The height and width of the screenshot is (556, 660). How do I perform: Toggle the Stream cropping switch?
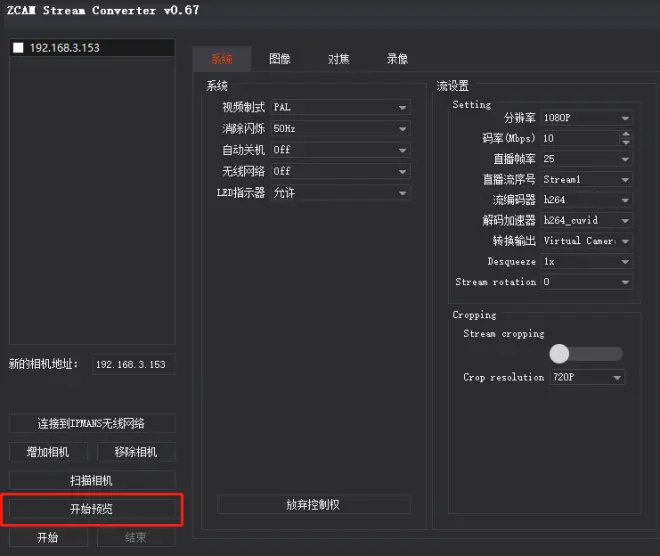586,354
